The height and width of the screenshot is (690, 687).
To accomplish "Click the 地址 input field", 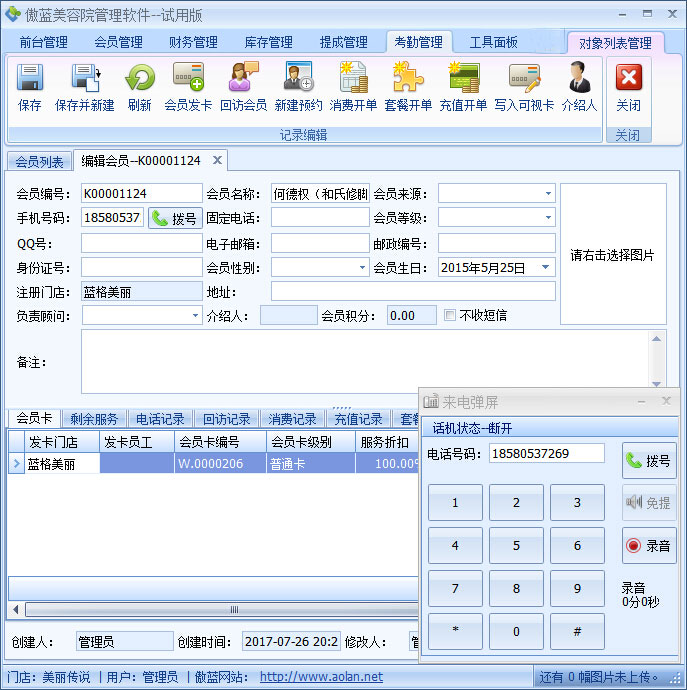I will point(413,291).
